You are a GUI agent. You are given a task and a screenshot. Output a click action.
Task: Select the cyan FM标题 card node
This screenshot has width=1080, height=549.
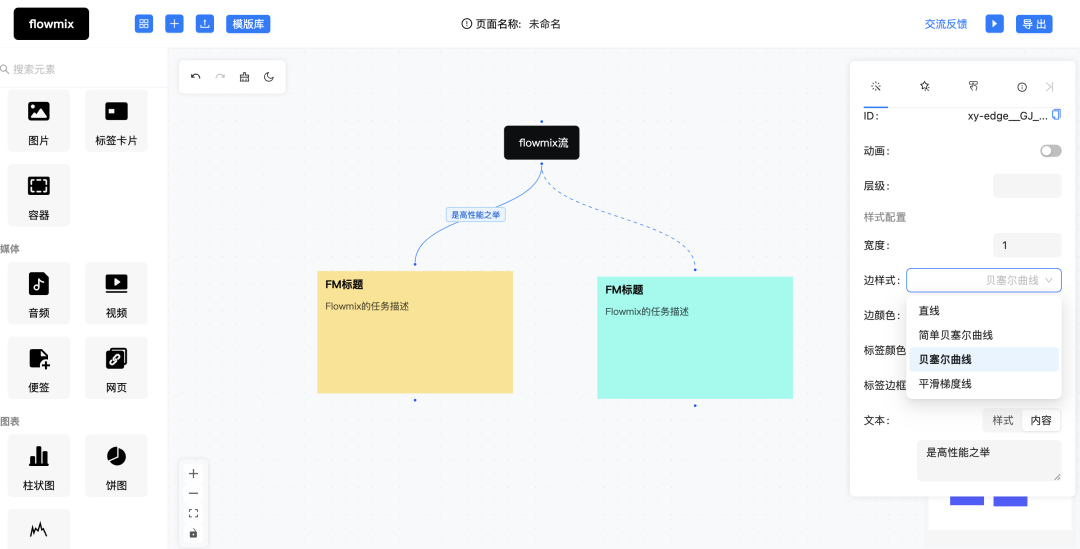695,338
